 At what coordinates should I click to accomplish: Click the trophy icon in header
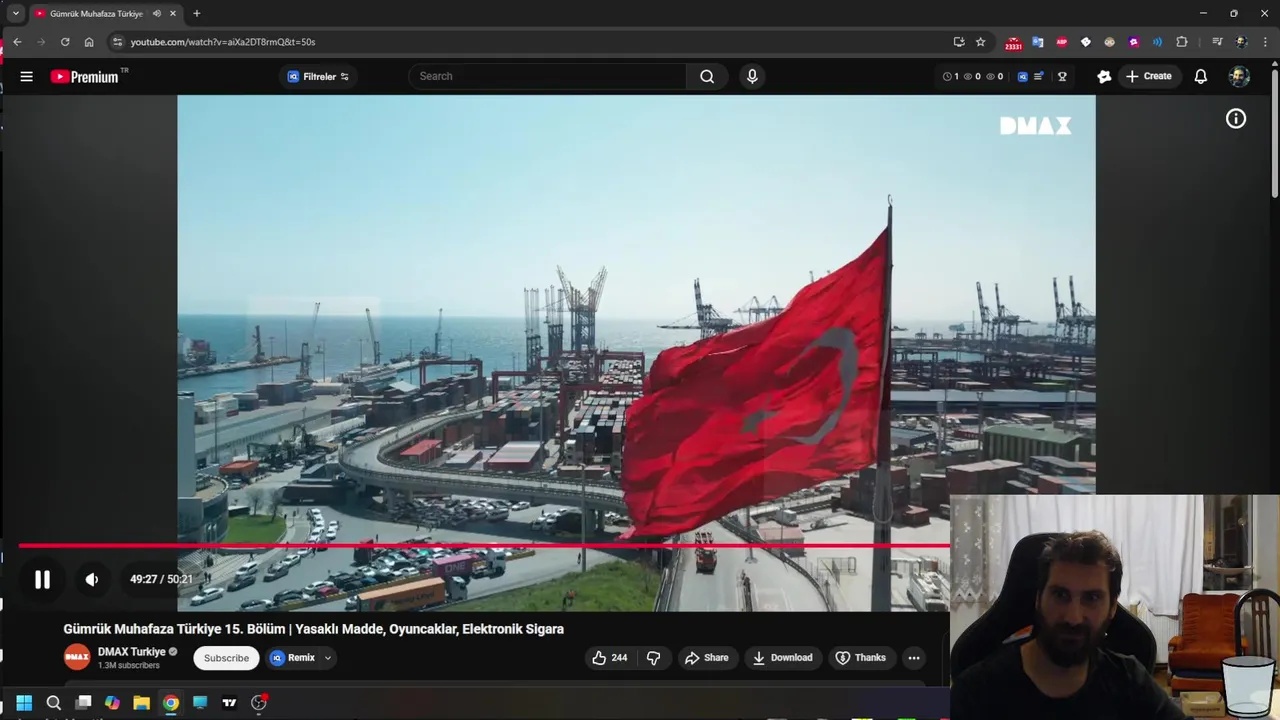tap(1062, 76)
